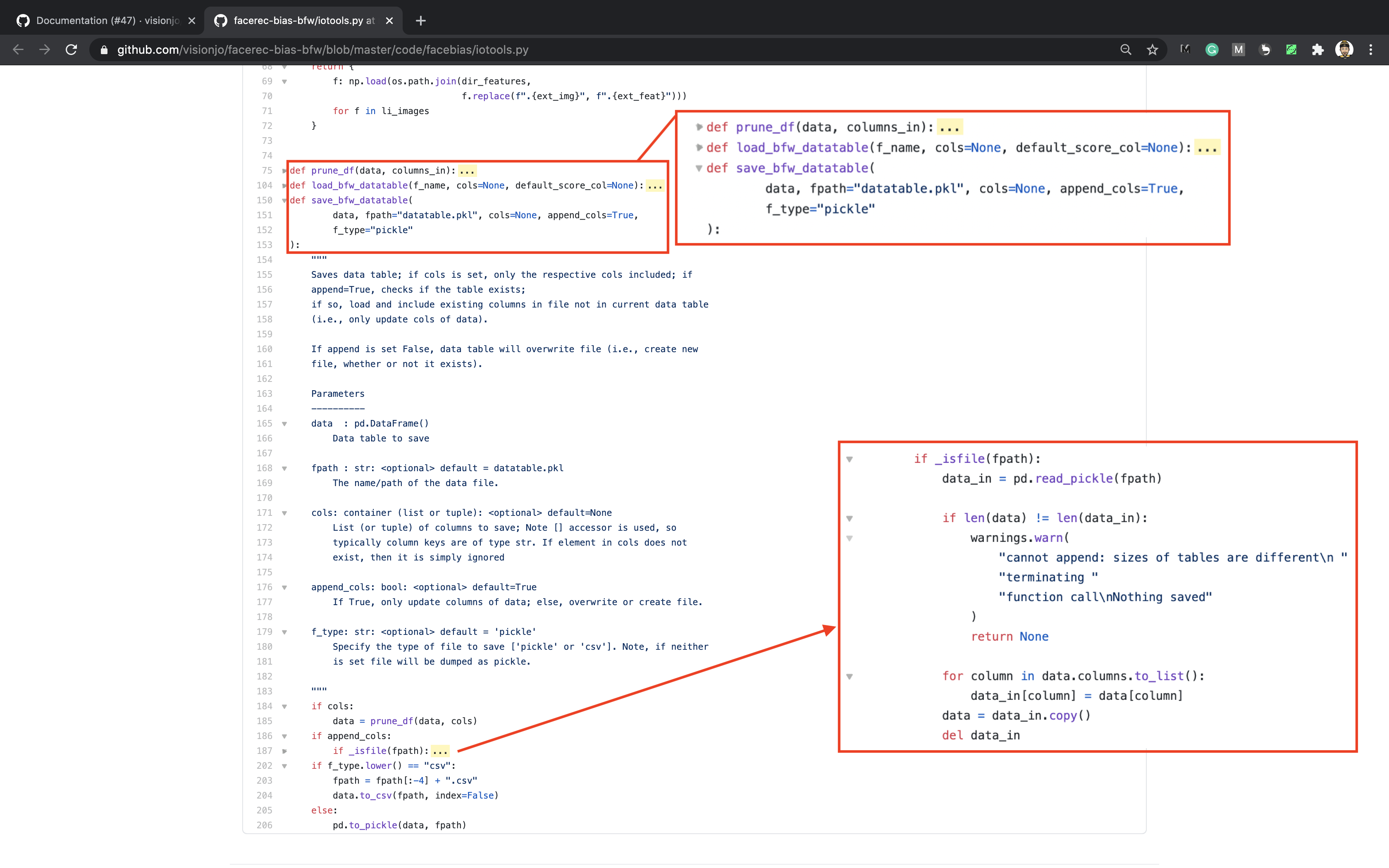Open the zoom indicator in address bar
Viewport: 1389px width, 868px height.
1126,50
